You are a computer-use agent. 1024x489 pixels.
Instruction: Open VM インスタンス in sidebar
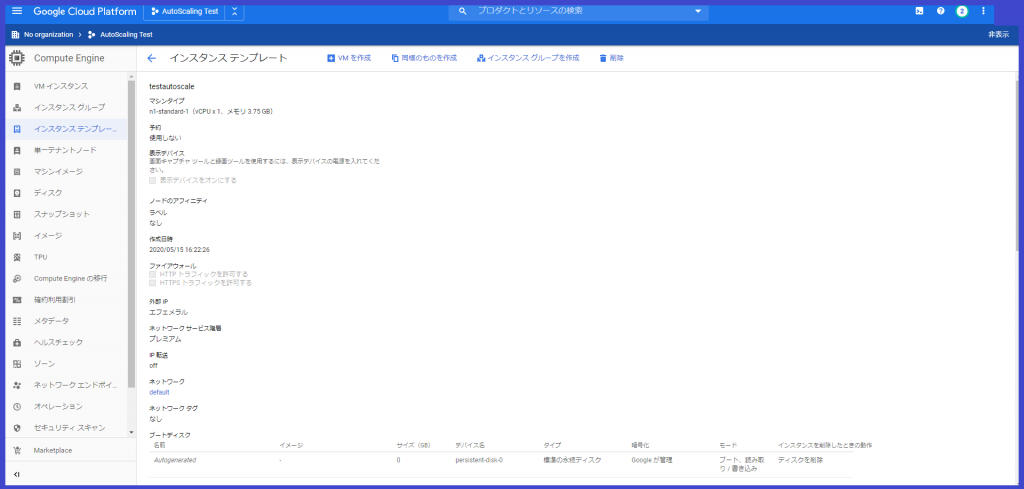click(66, 86)
